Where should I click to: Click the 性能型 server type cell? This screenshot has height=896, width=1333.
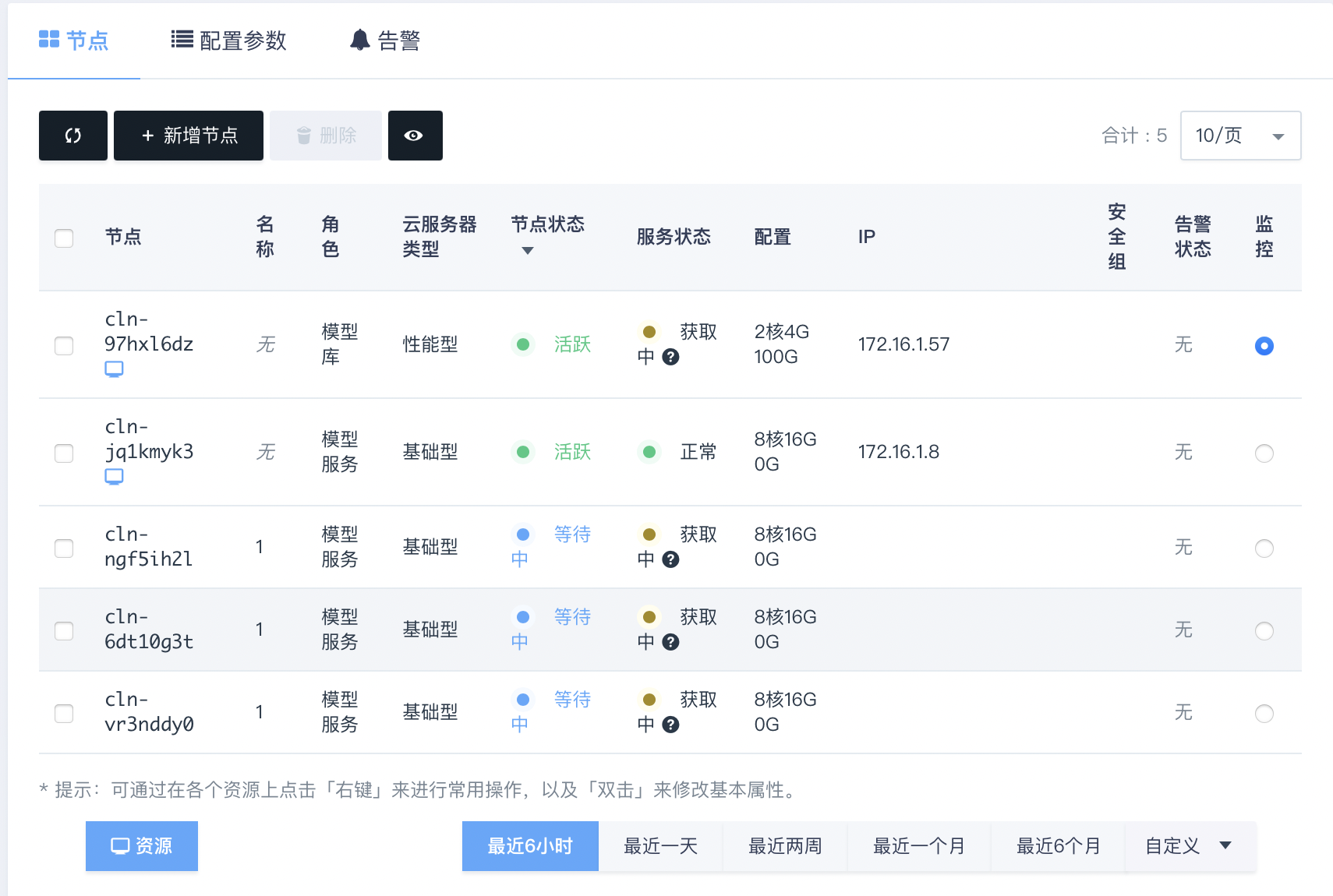click(430, 344)
